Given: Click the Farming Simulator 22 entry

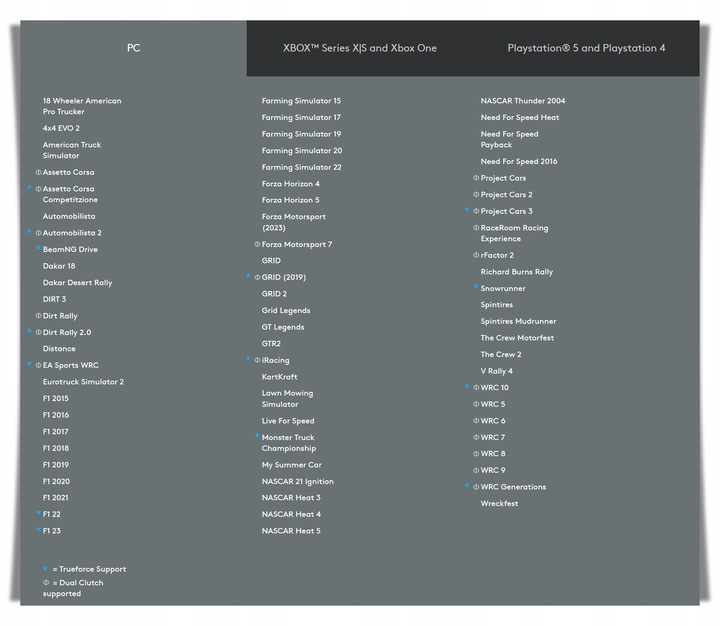Looking at the screenshot, I should coord(301,167).
